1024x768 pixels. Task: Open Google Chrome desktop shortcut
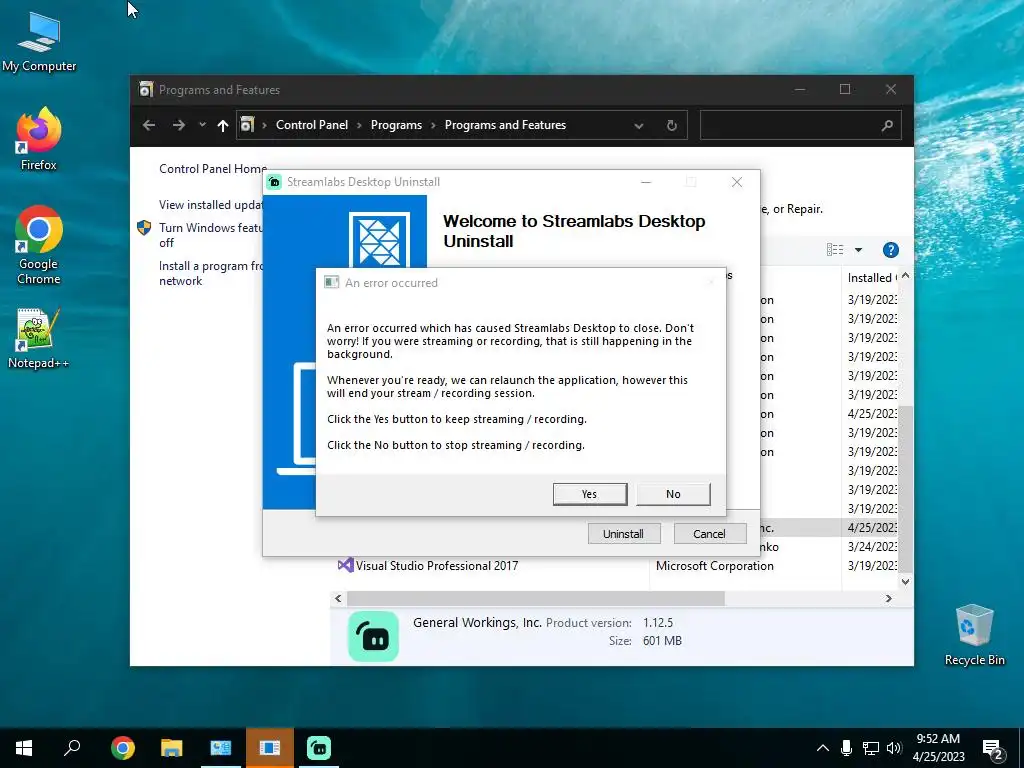click(39, 246)
